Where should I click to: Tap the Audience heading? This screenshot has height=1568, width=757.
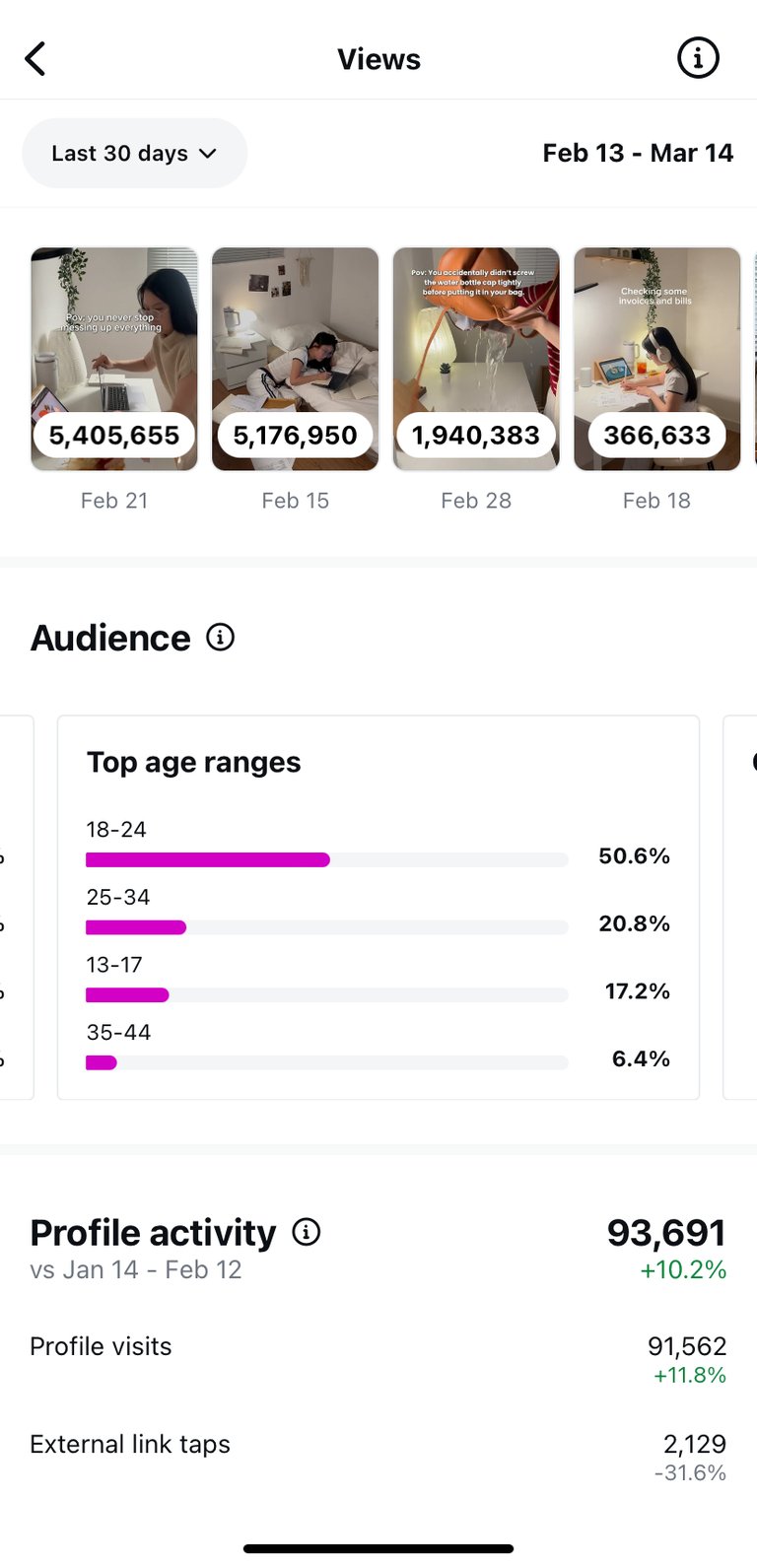coord(110,638)
